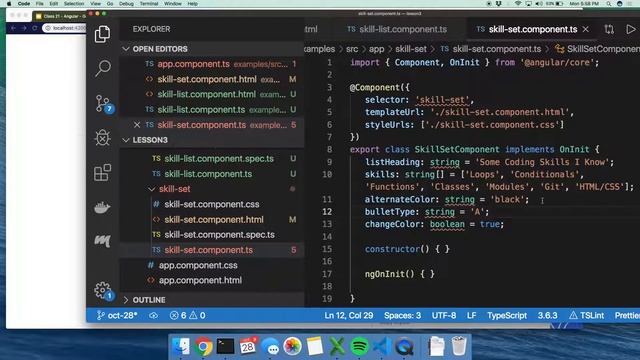Collapse the skill-set folder in tree

point(174,189)
